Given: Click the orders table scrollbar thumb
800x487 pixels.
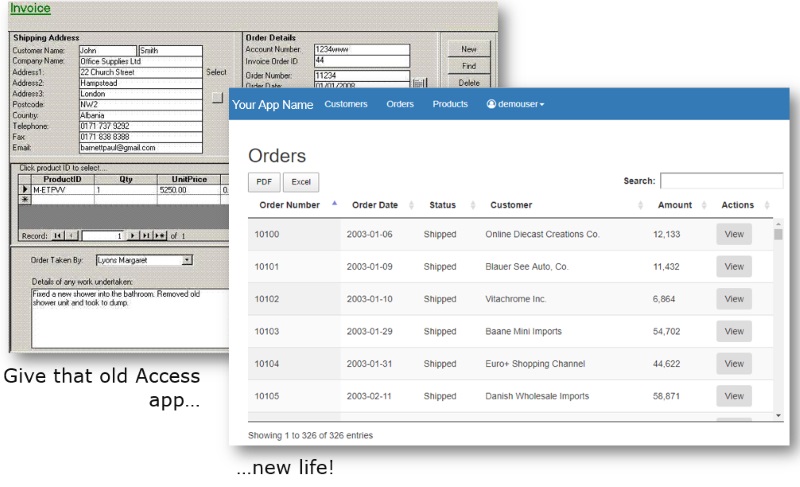Looking at the screenshot, I should coord(778,234).
